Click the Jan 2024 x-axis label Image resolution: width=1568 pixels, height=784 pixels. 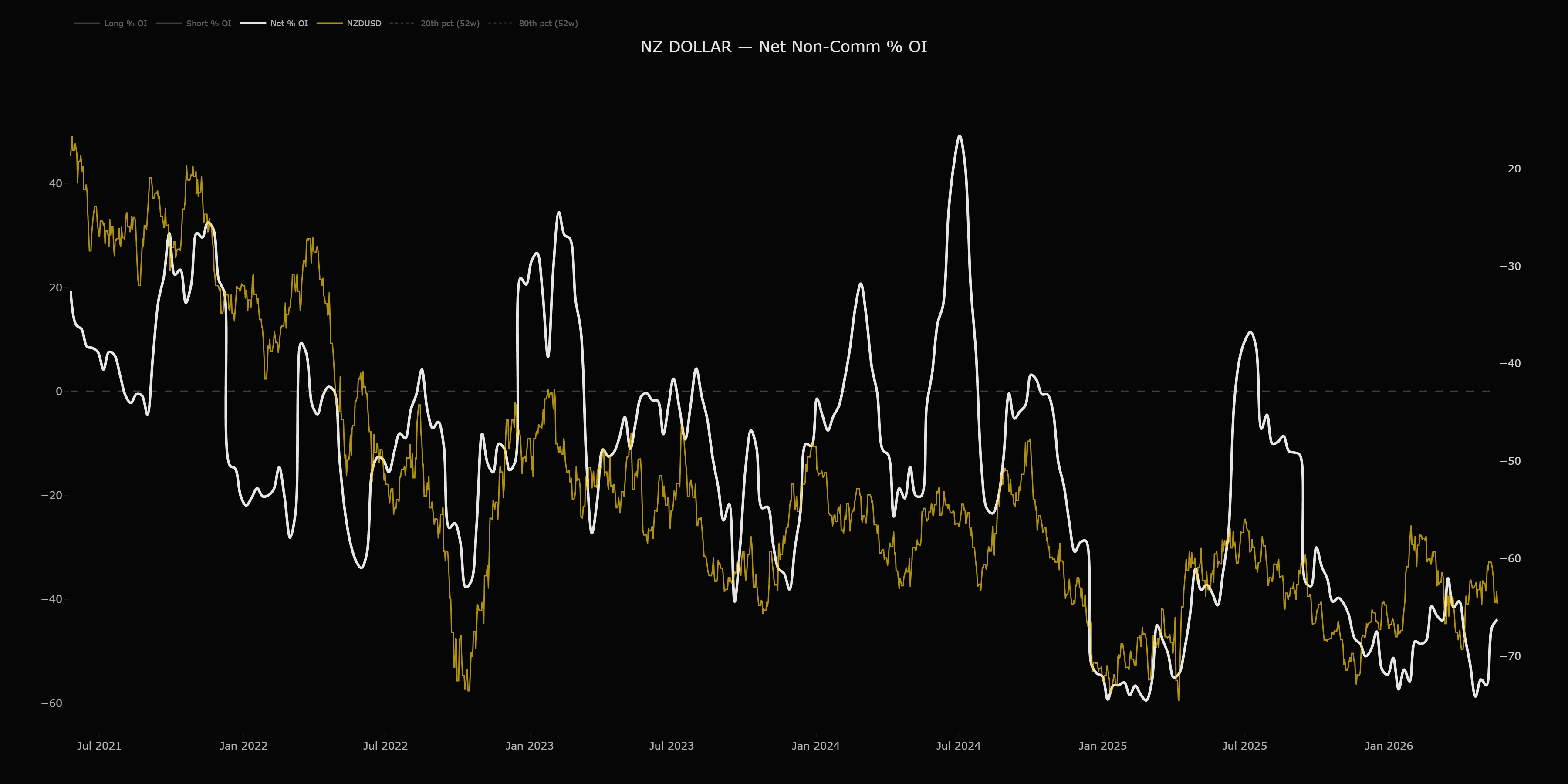coord(816,746)
